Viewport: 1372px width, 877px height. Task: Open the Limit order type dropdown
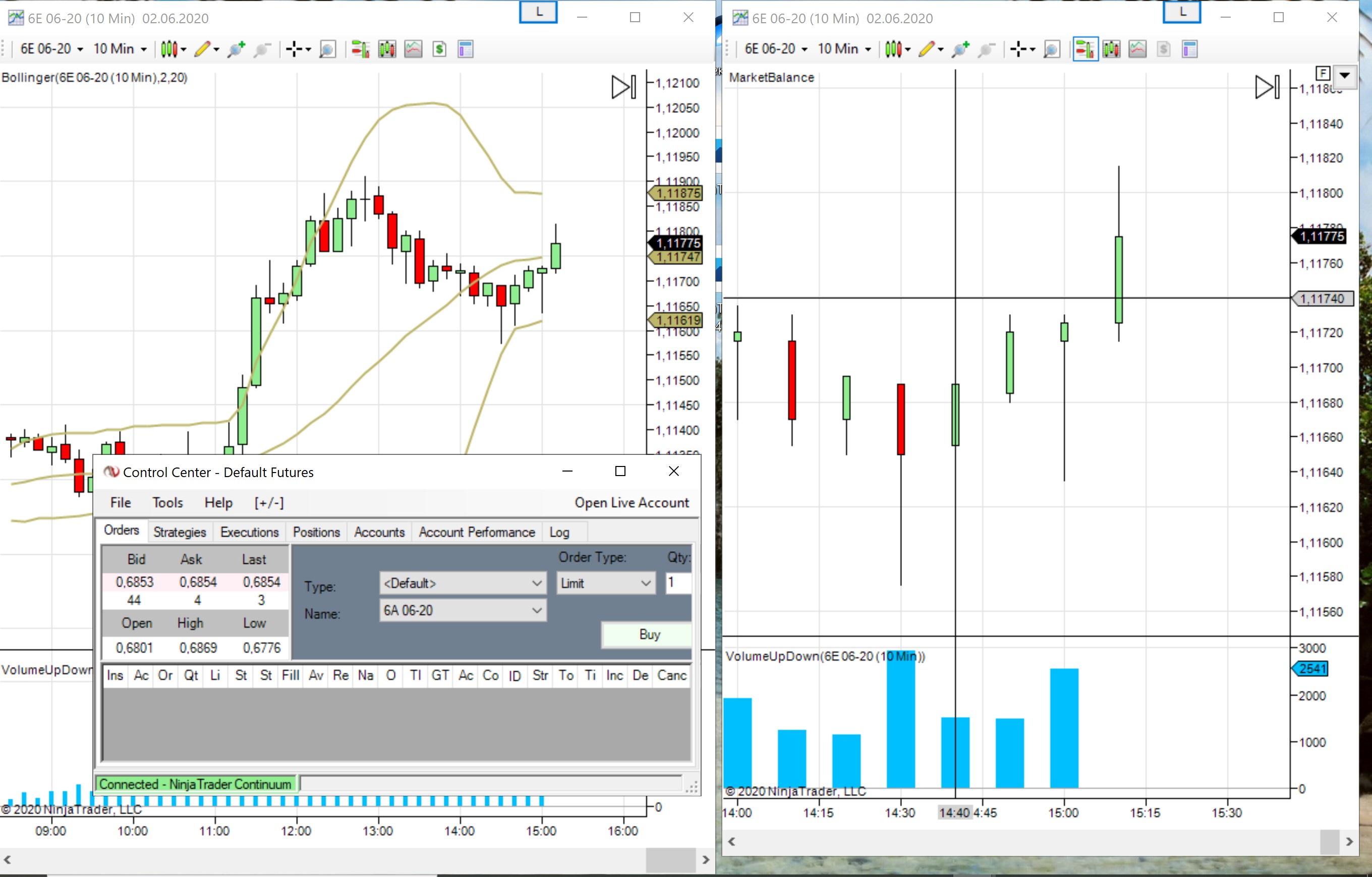click(x=605, y=583)
